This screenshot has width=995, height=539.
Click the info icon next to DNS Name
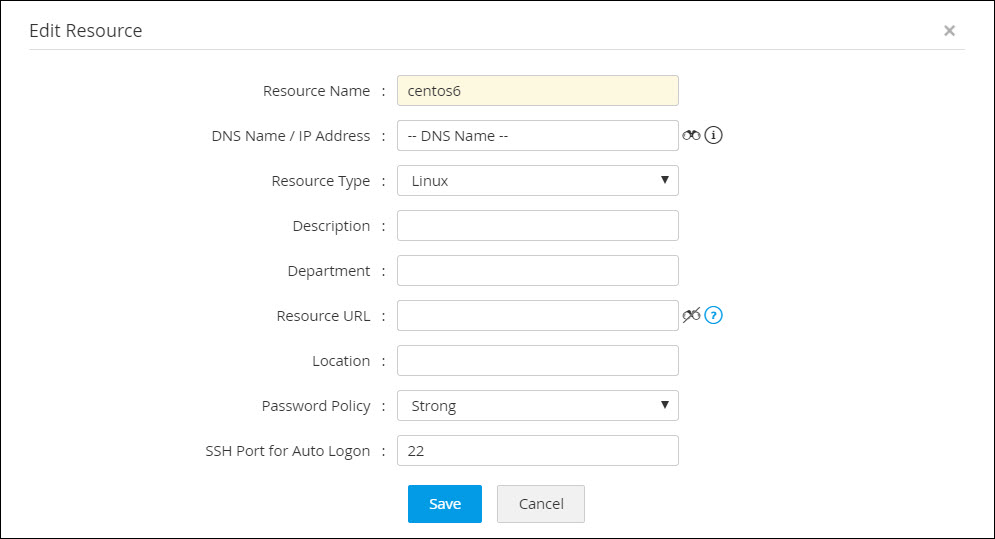(x=713, y=135)
